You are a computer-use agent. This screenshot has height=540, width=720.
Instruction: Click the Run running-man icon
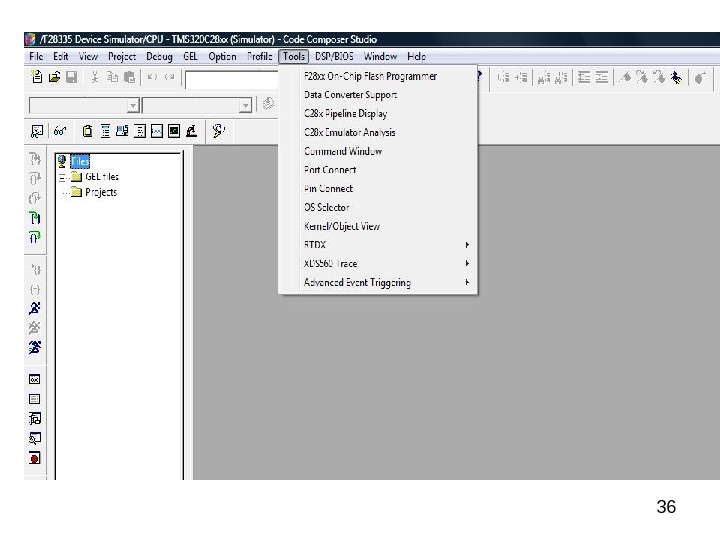point(35,308)
